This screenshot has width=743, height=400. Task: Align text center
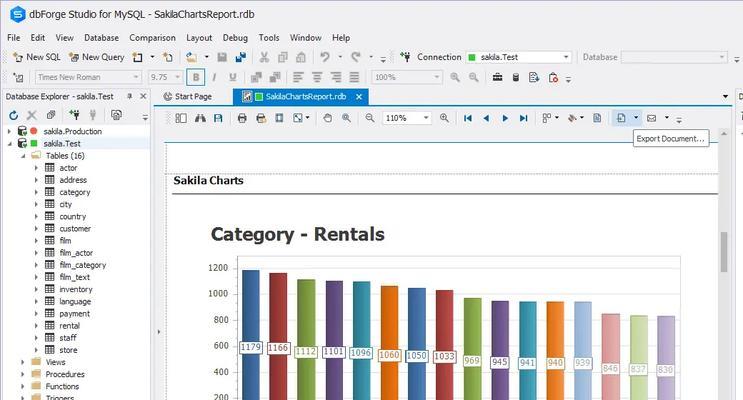[317, 77]
